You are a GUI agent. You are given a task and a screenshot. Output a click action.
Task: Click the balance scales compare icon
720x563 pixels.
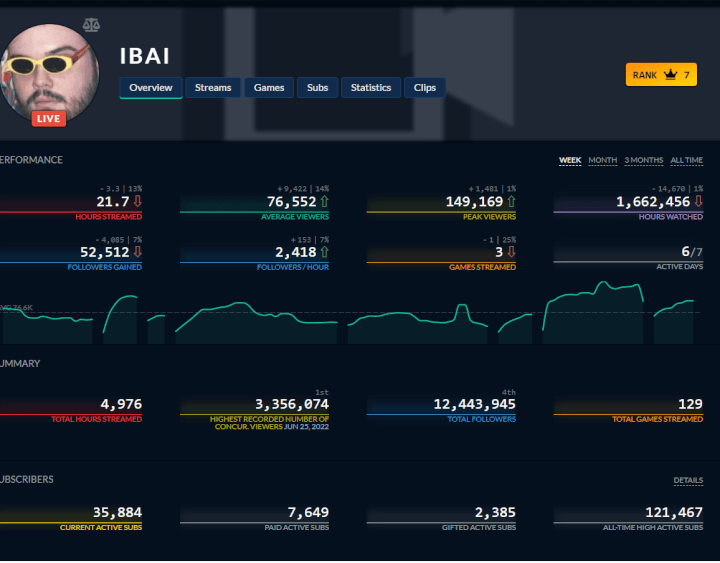pos(91,25)
